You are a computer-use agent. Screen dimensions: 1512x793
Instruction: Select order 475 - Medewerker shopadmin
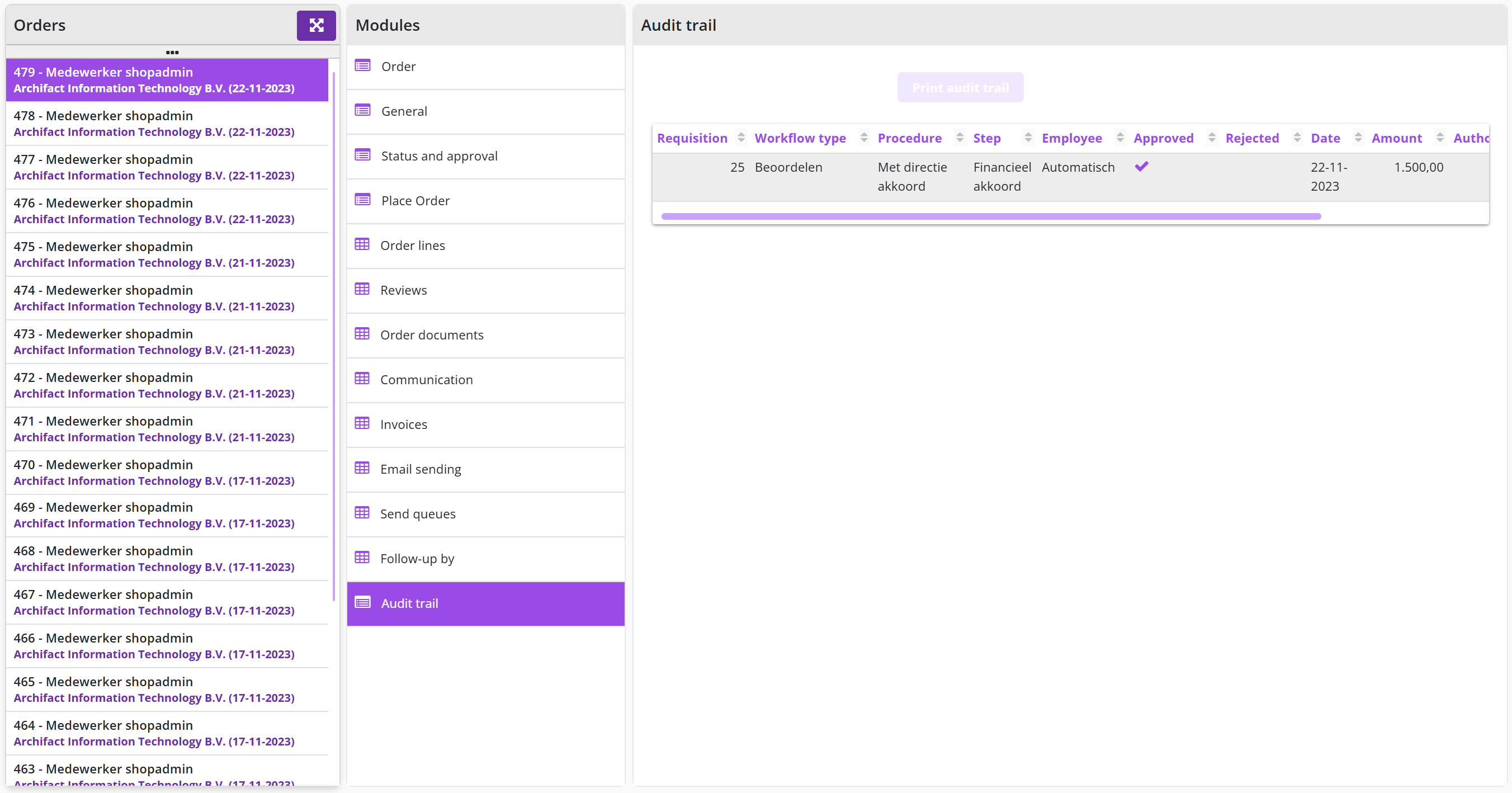tap(167, 254)
